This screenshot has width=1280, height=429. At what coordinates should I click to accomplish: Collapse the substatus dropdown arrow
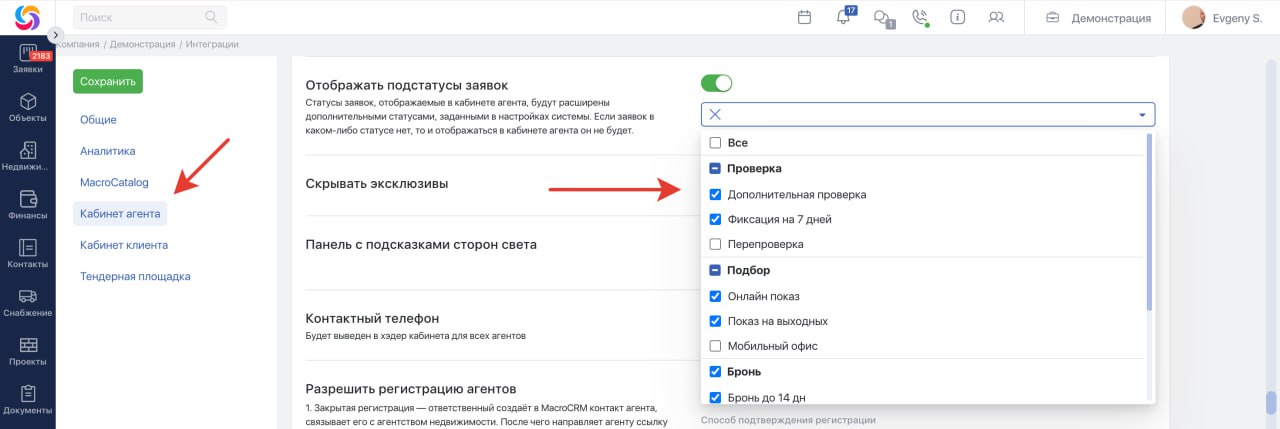pos(1142,115)
